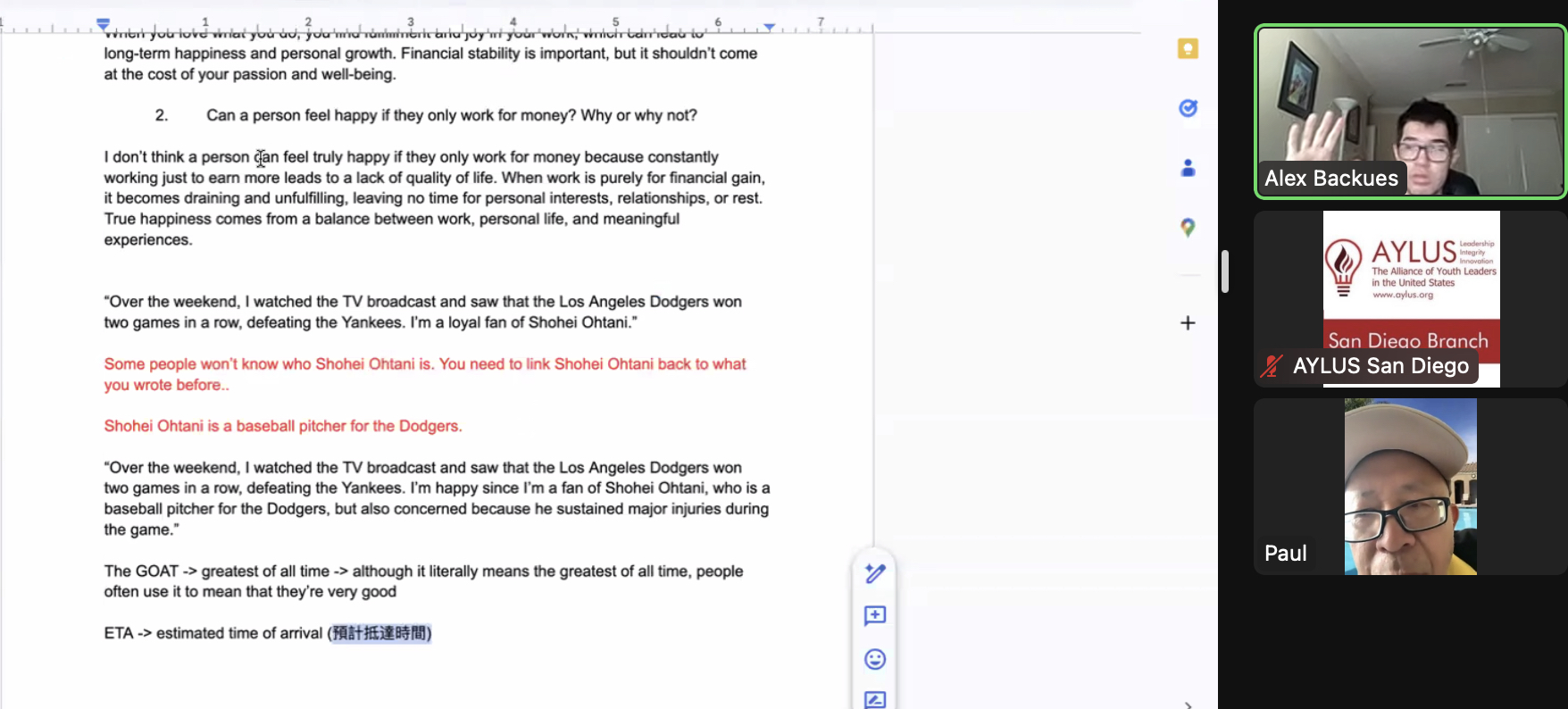Open the Google Maps side panel icon

[1188, 228]
